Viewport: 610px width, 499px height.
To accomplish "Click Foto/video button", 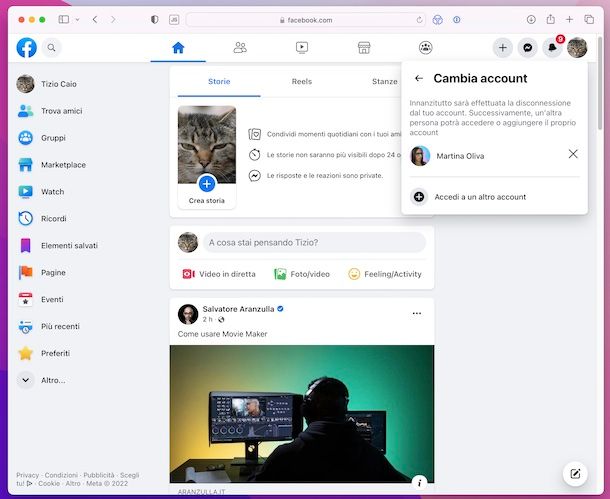I will (x=302, y=274).
